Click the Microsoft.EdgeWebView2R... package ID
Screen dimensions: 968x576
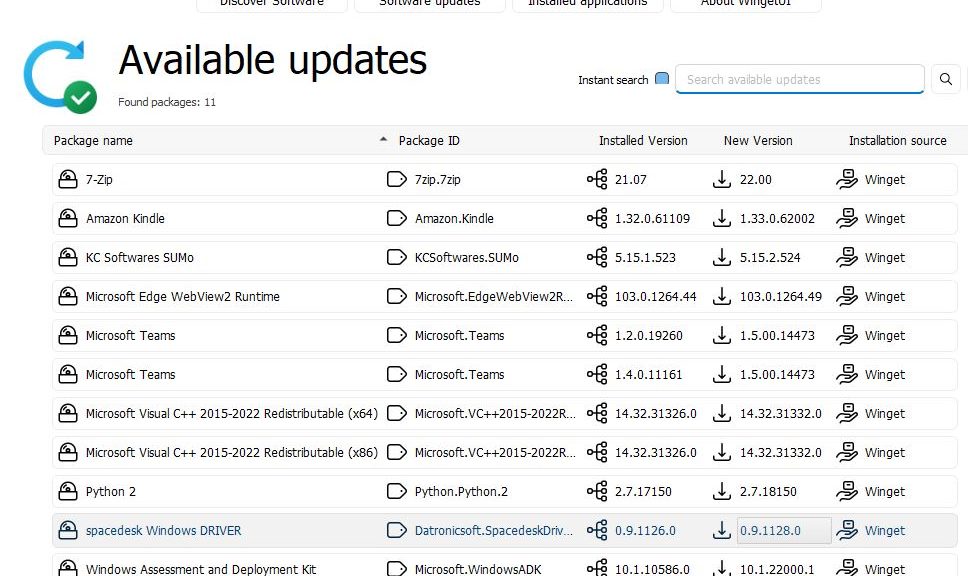(x=494, y=296)
